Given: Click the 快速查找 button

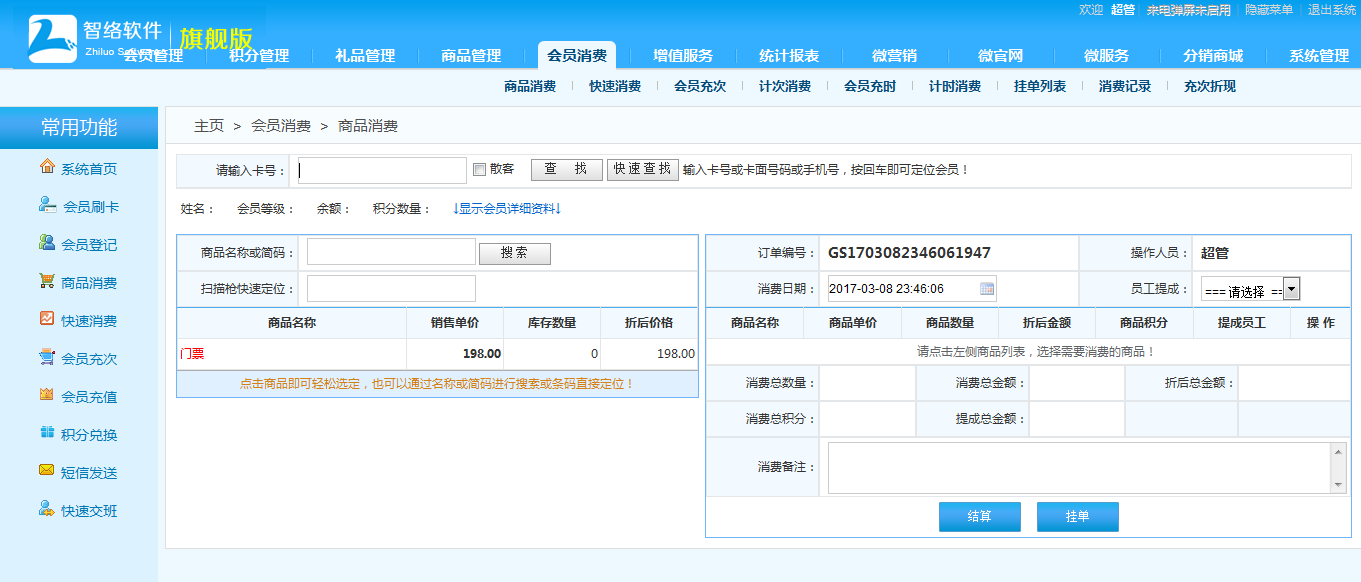Looking at the screenshot, I should click(642, 170).
